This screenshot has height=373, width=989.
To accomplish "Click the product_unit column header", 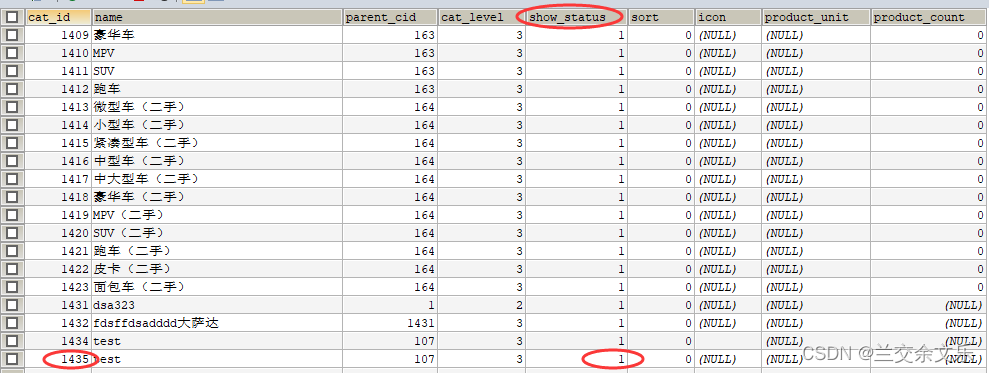I will [x=816, y=18].
